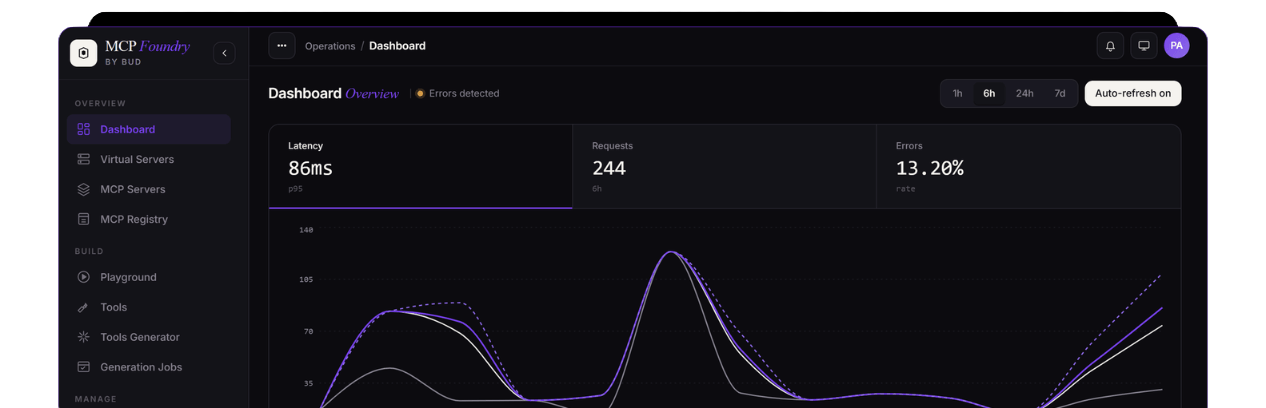This screenshot has width=1266, height=408.
Task: Click the Errors detected status indicator
Action: [x=457, y=93]
